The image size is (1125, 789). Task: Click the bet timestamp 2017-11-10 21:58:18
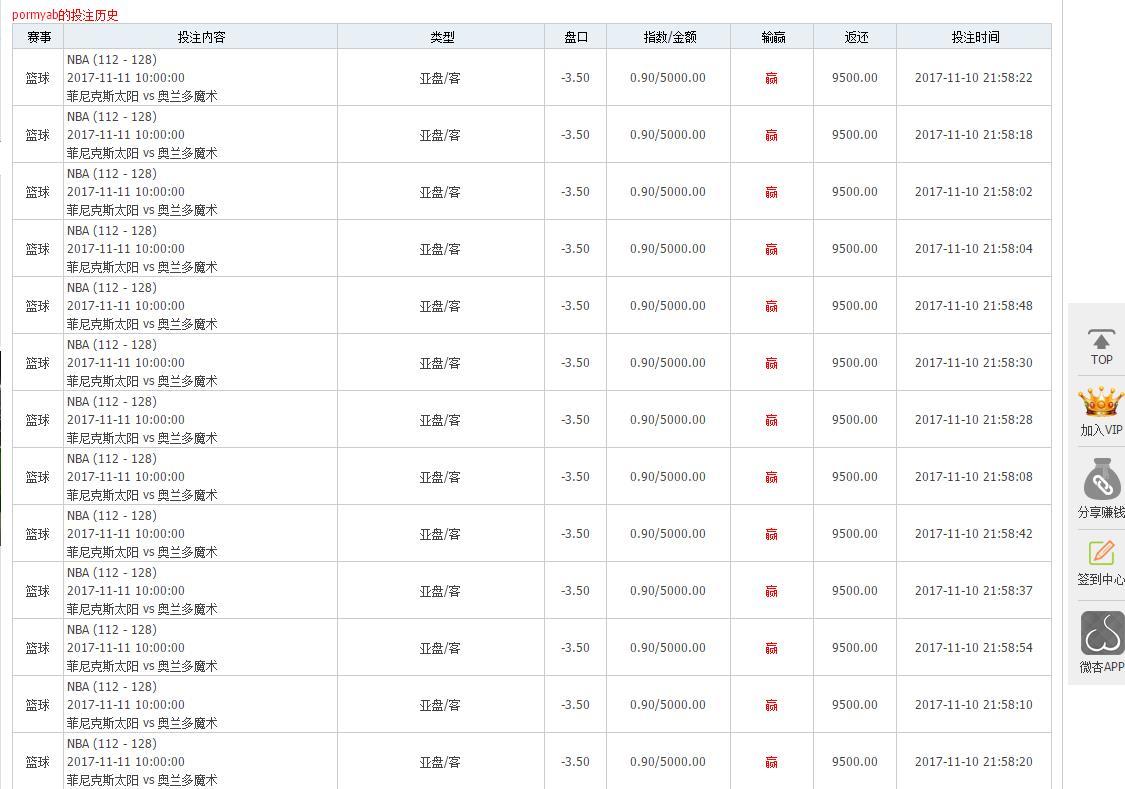[973, 135]
